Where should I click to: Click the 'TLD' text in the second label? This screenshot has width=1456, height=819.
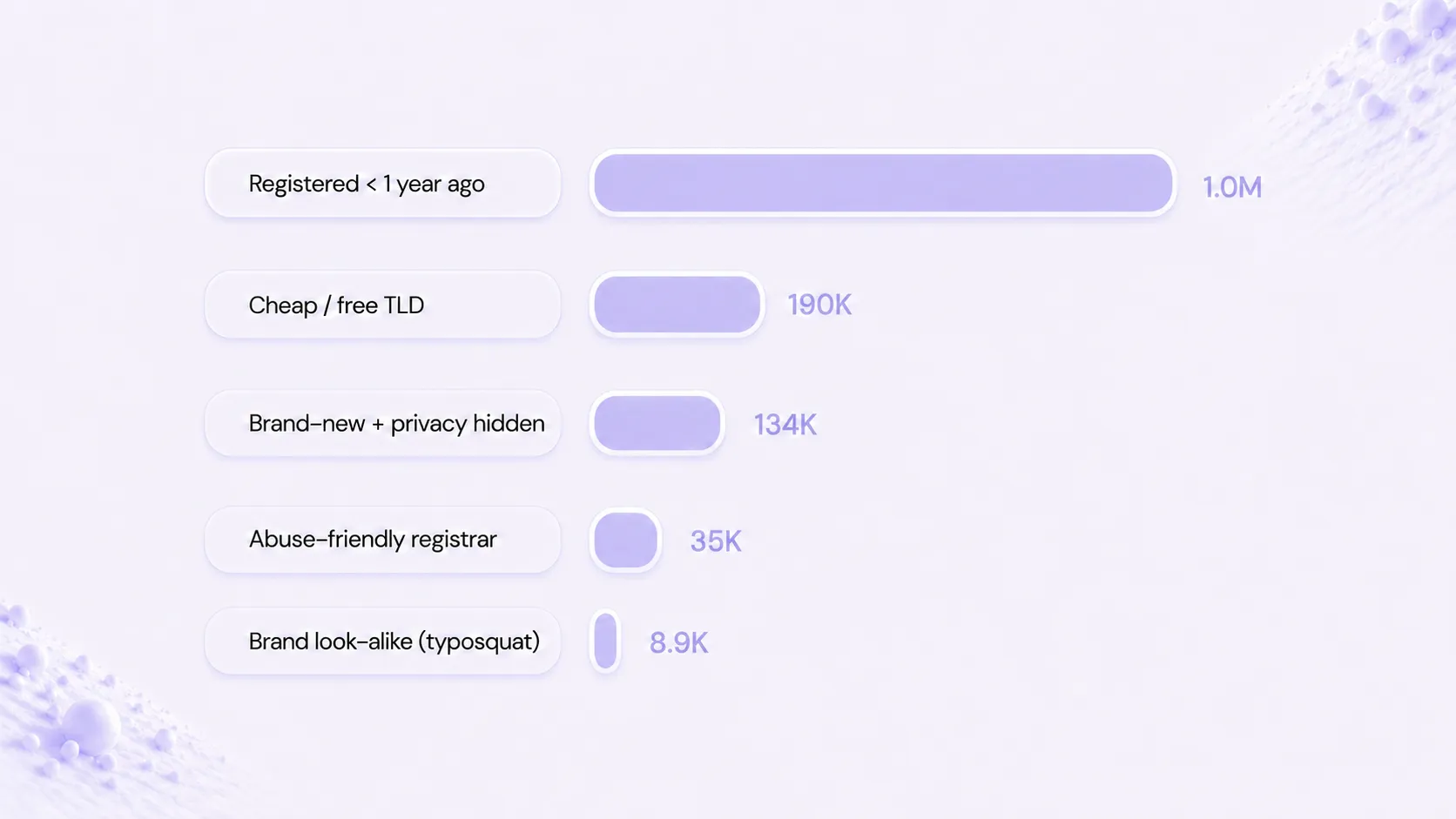(403, 305)
